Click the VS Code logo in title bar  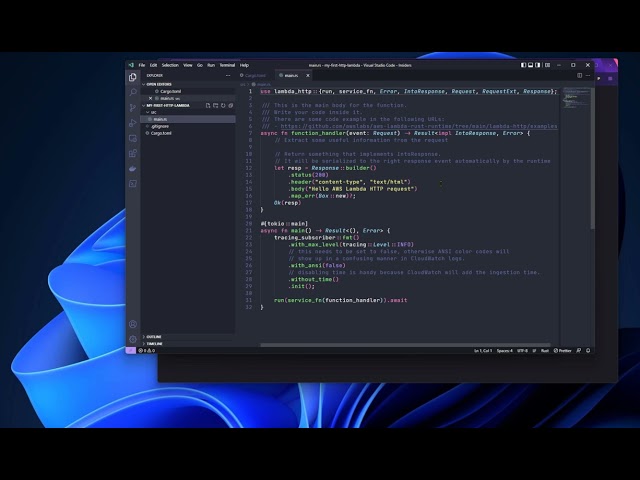click(131, 65)
